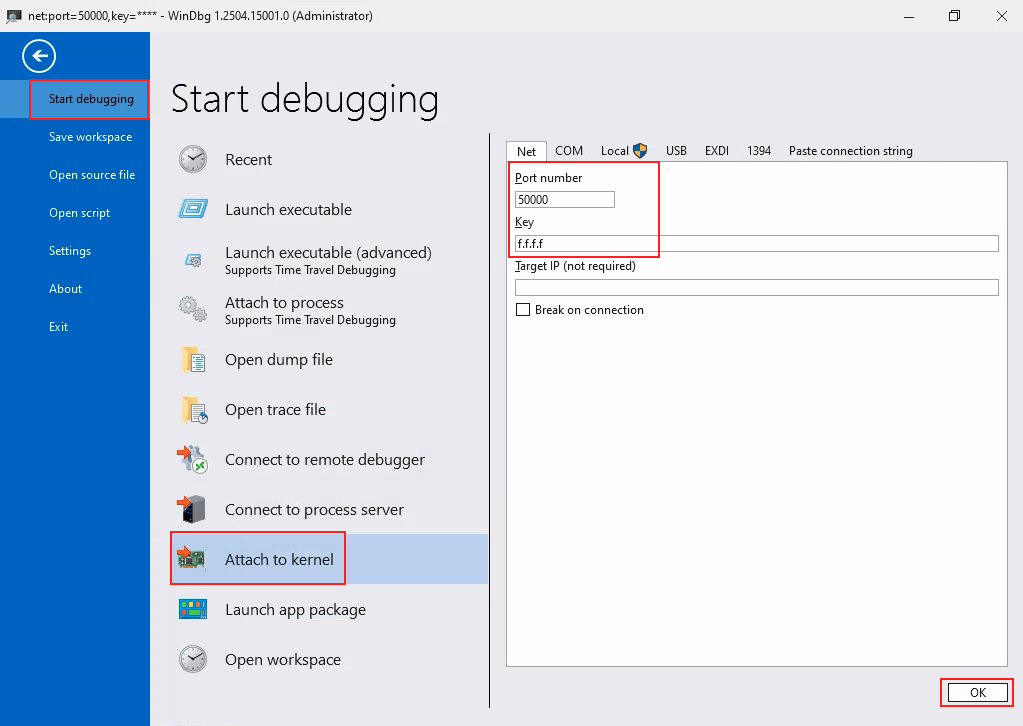Click the Recent clock icon
Viewport: 1023px width, 726px height.
click(x=193, y=159)
